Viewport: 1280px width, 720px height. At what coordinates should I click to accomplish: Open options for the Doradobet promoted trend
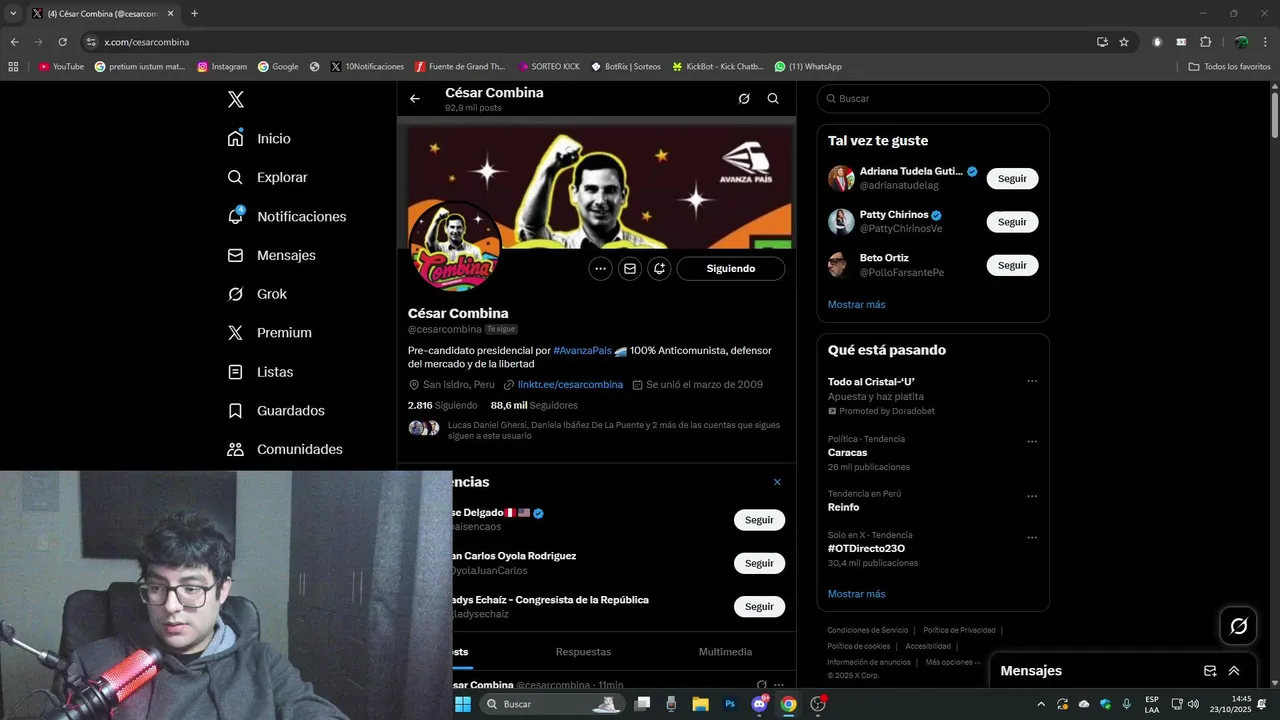(1032, 381)
